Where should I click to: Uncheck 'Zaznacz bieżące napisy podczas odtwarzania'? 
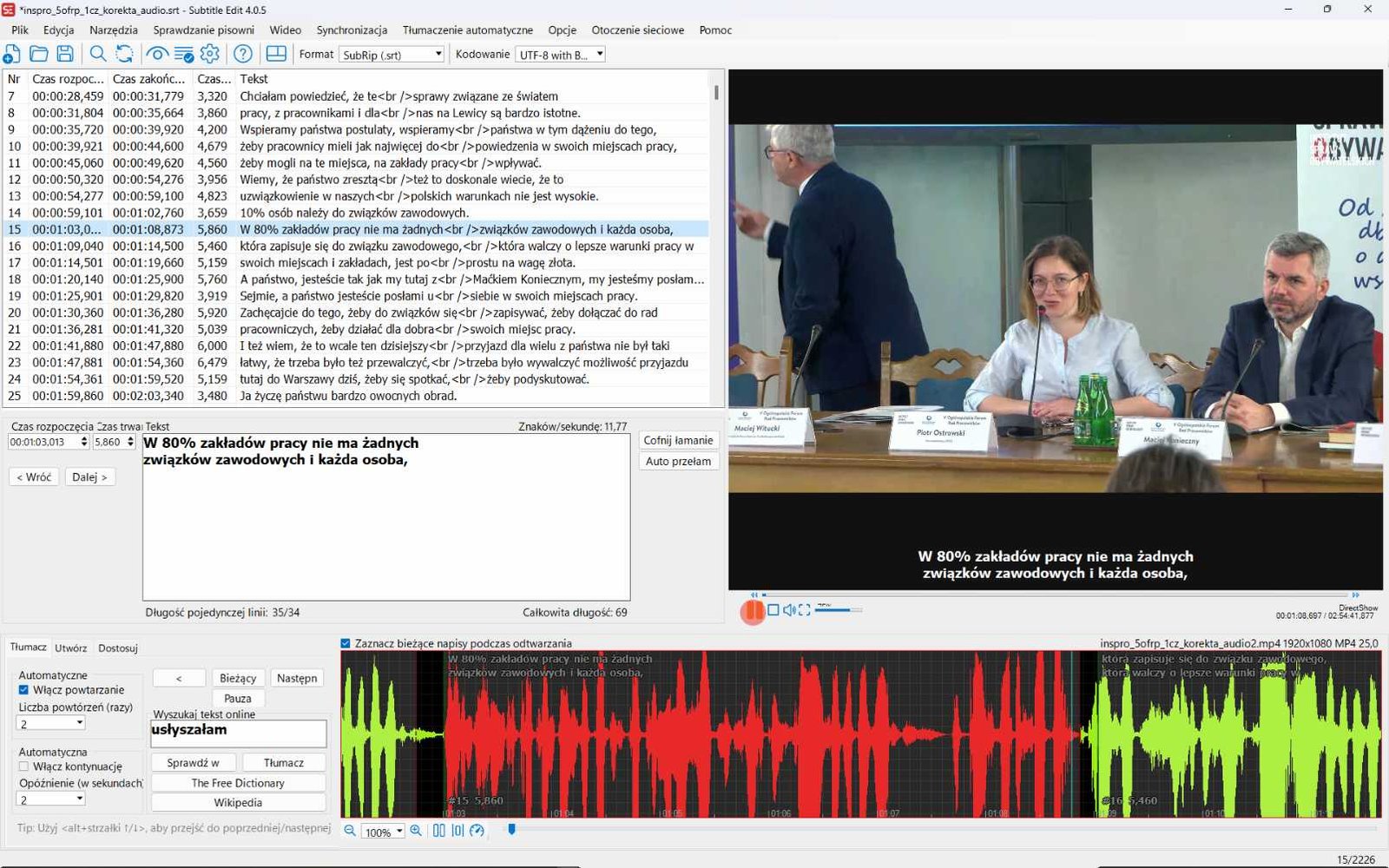[x=346, y=643]
